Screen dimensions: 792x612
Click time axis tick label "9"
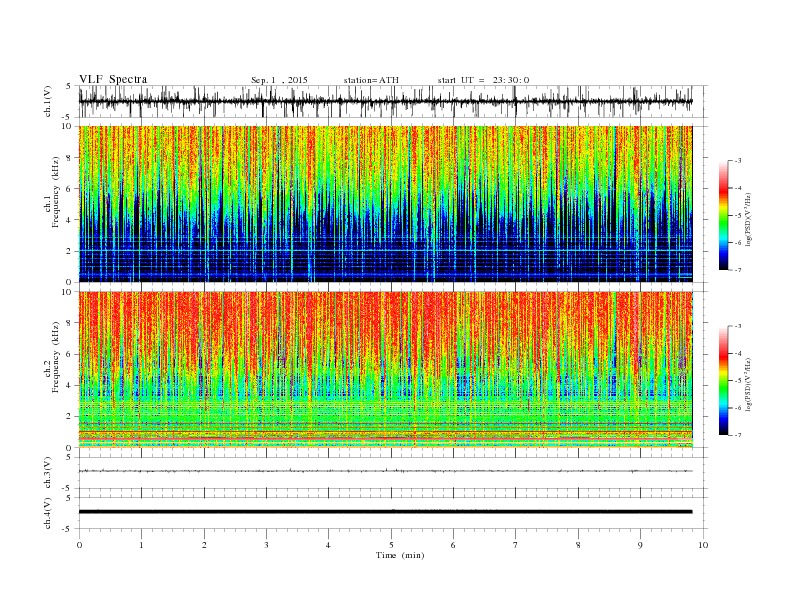tap(640, 545)
